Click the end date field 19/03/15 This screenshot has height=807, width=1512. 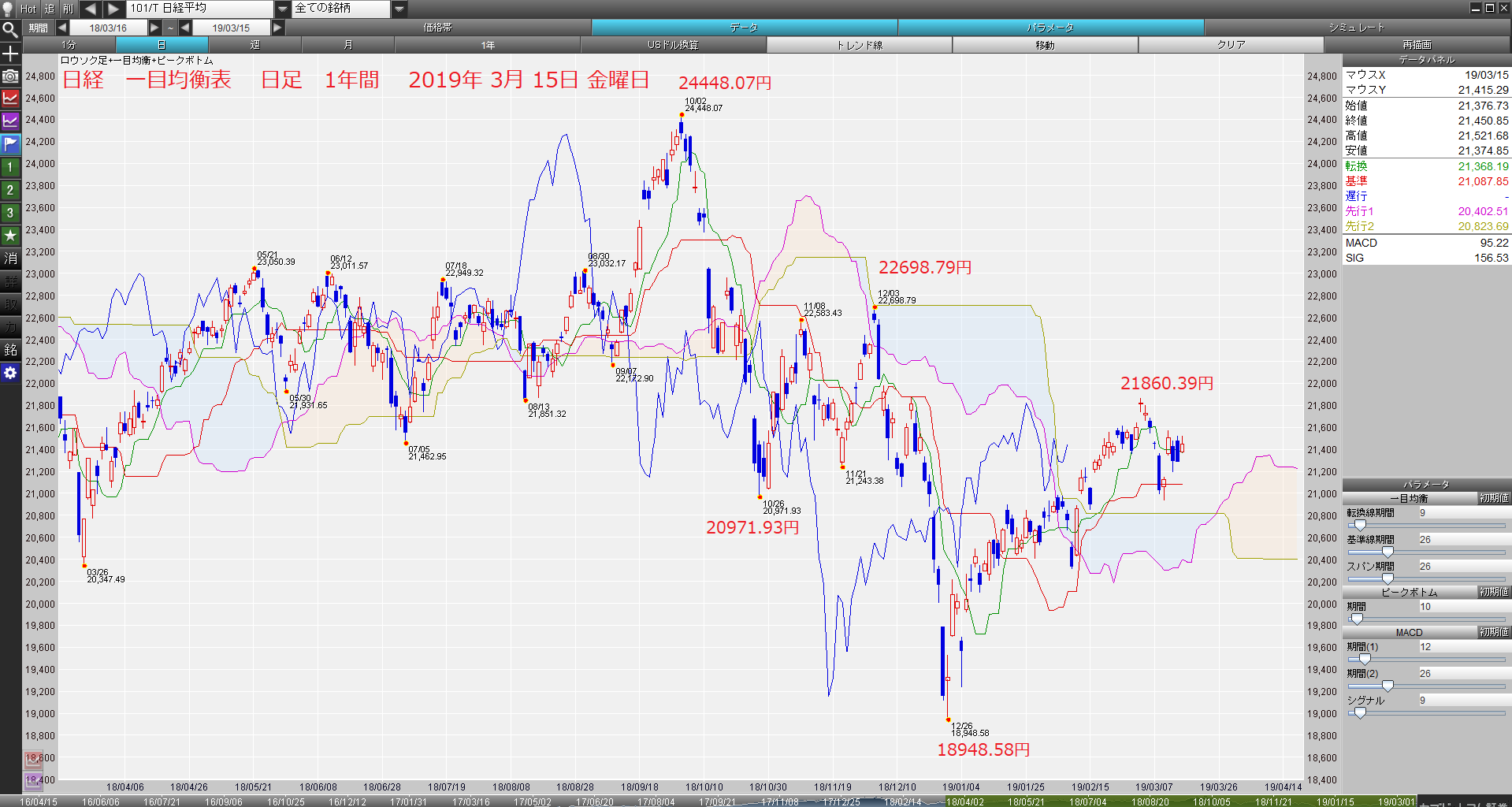pyautogui.click(x=231, y=28)
